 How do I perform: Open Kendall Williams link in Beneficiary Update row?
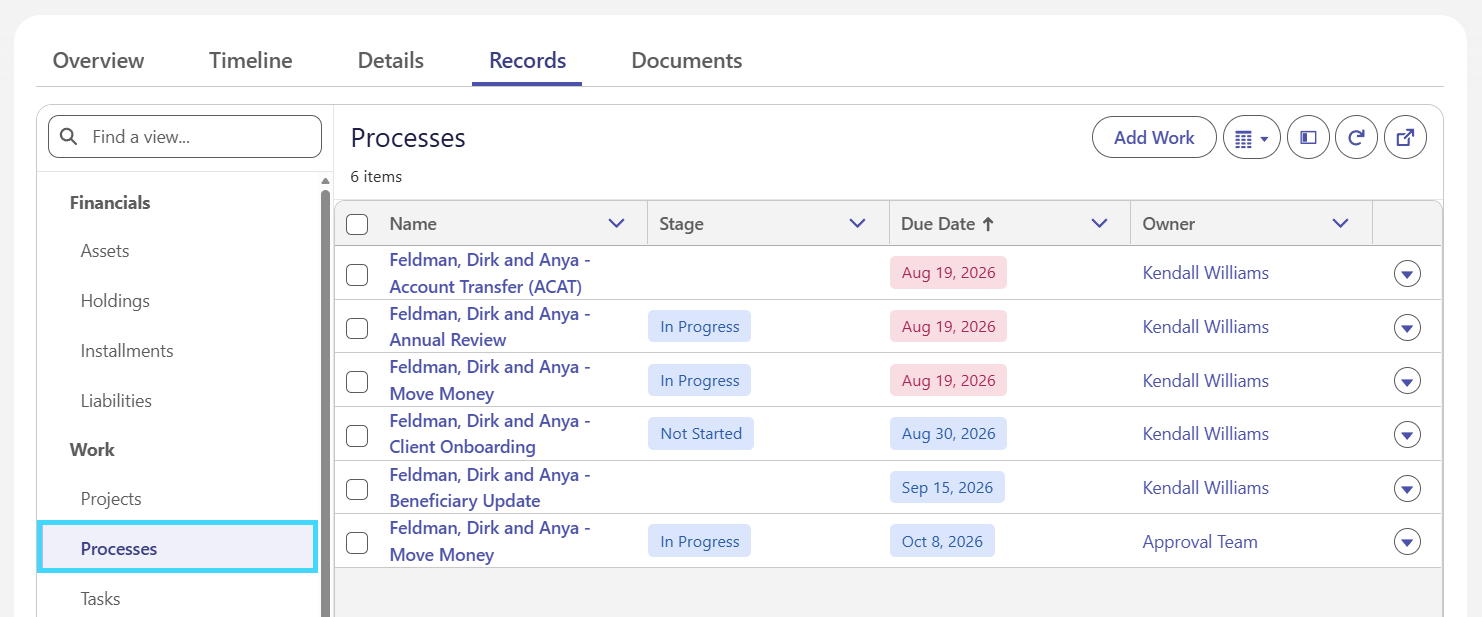(1206, 488)
